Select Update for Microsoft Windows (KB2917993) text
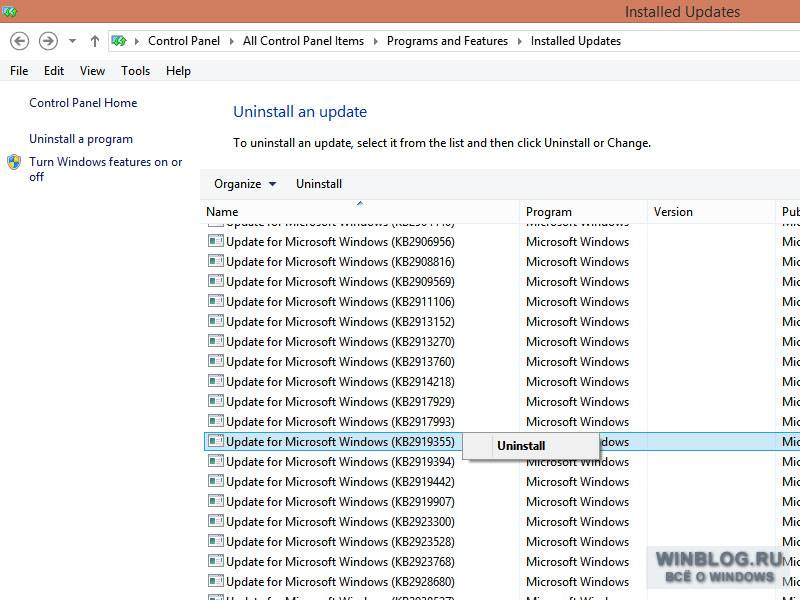Image resolution: width=800 pixels, height=600 pixels. 340,422
